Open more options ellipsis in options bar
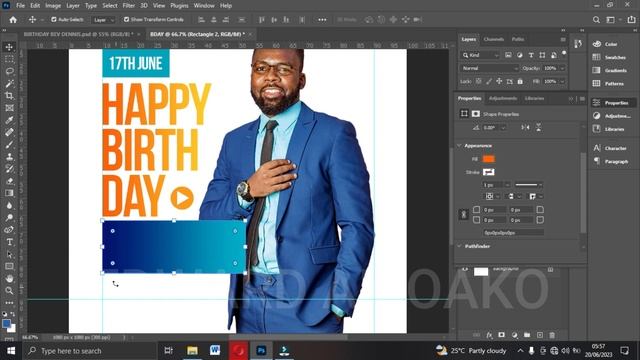Viewport: 640px width, 360px height. [x=322, y=20]
